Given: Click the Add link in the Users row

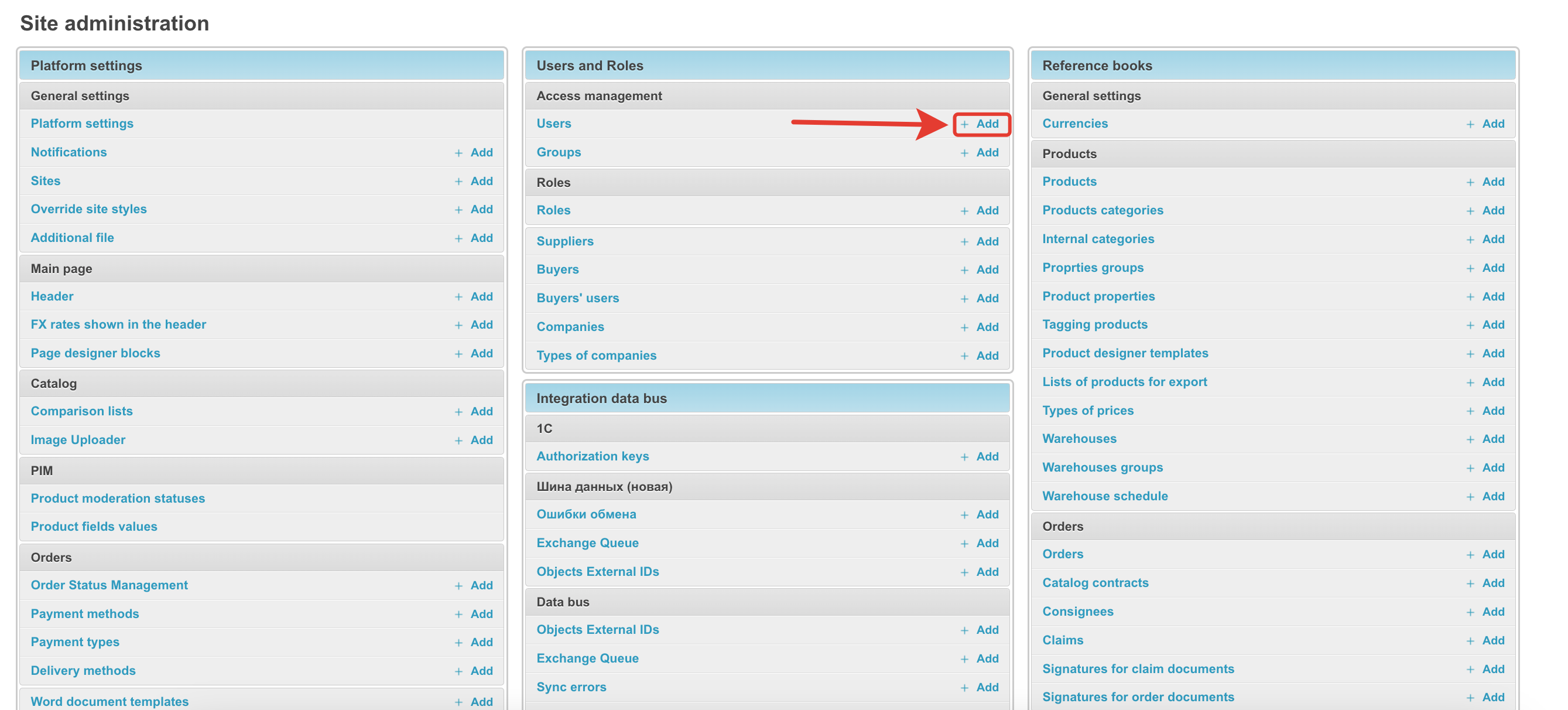Looking at the screenshot, I should click(x=987, y=124).
